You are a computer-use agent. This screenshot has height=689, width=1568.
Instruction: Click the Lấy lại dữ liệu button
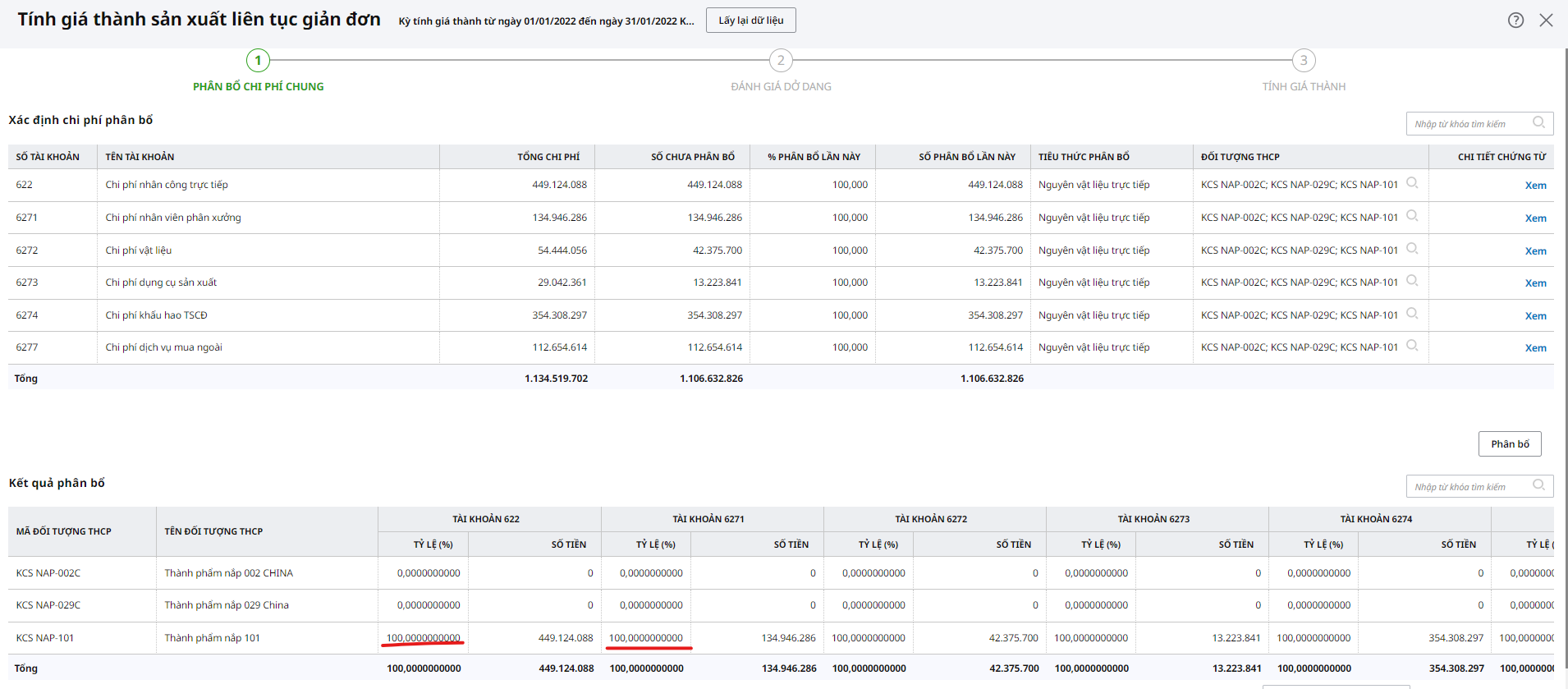750,21
